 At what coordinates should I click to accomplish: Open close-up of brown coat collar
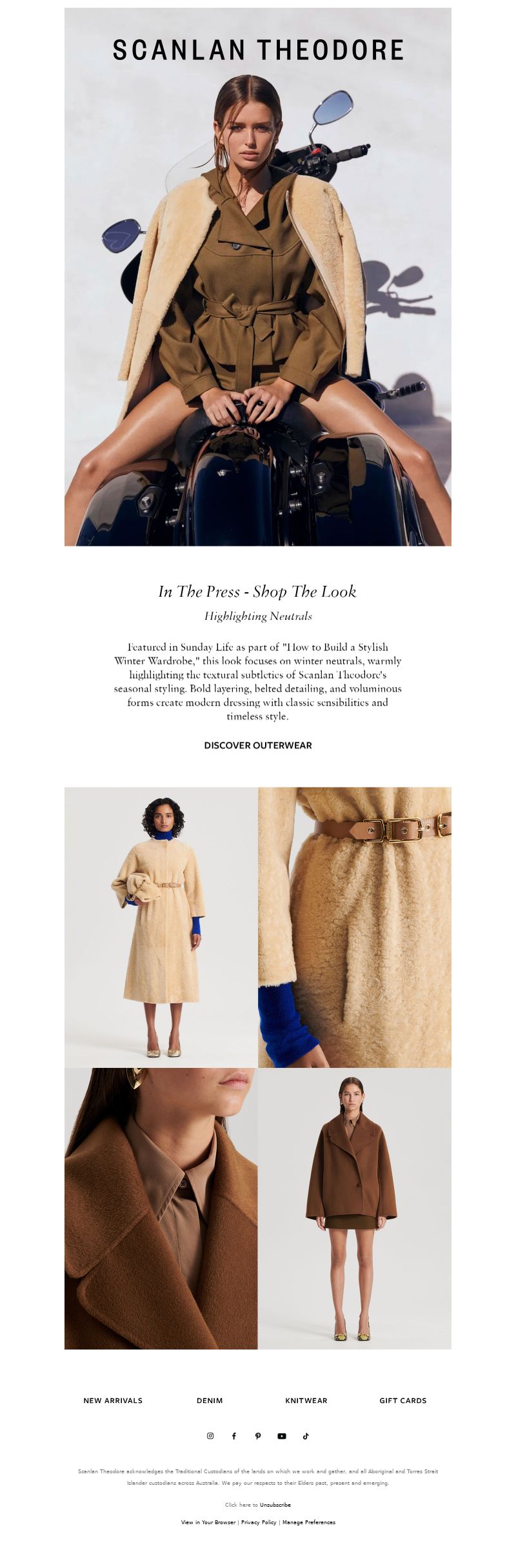pos(161,1208)
